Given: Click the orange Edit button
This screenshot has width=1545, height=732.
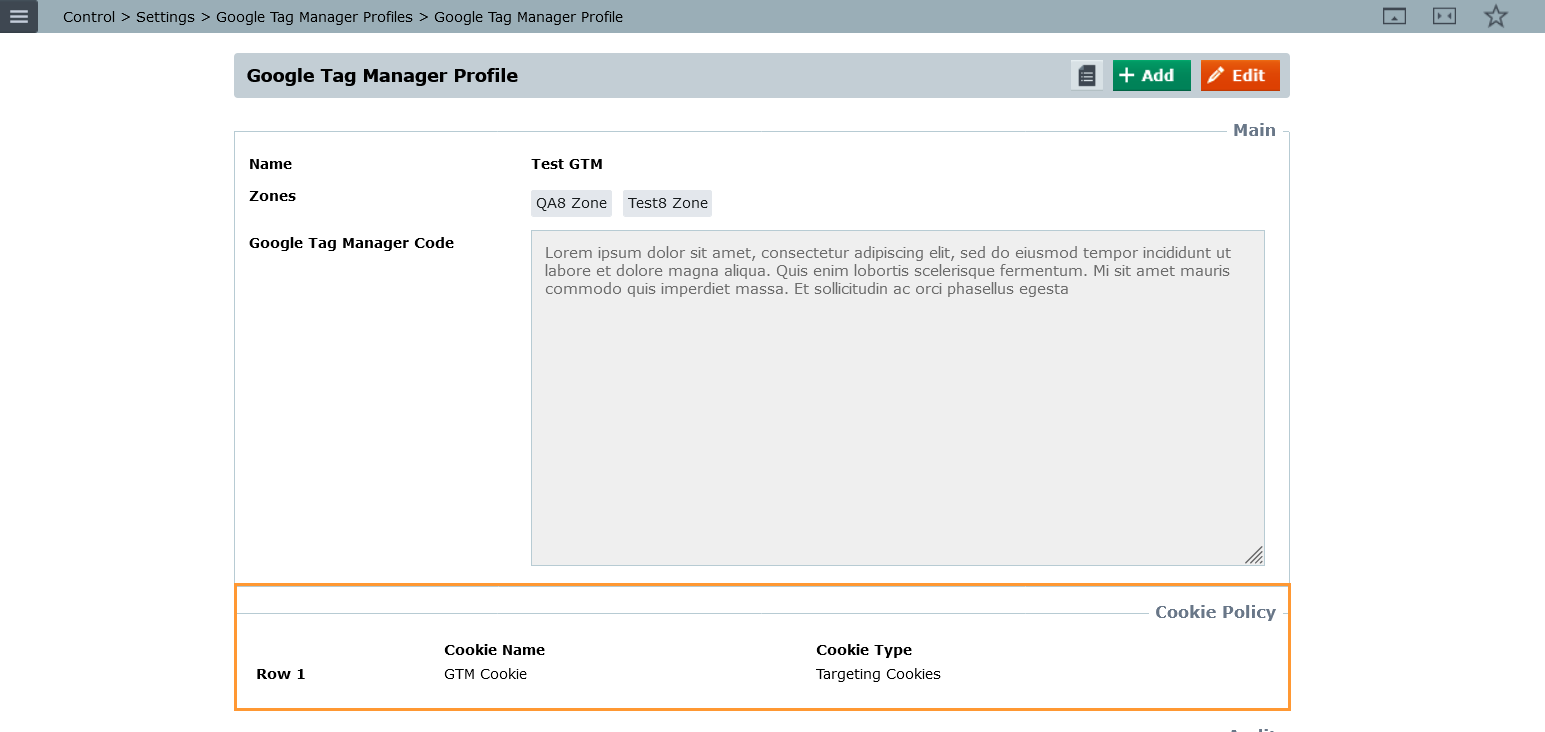Looking at the screenshot, I should pos(1240,75).
